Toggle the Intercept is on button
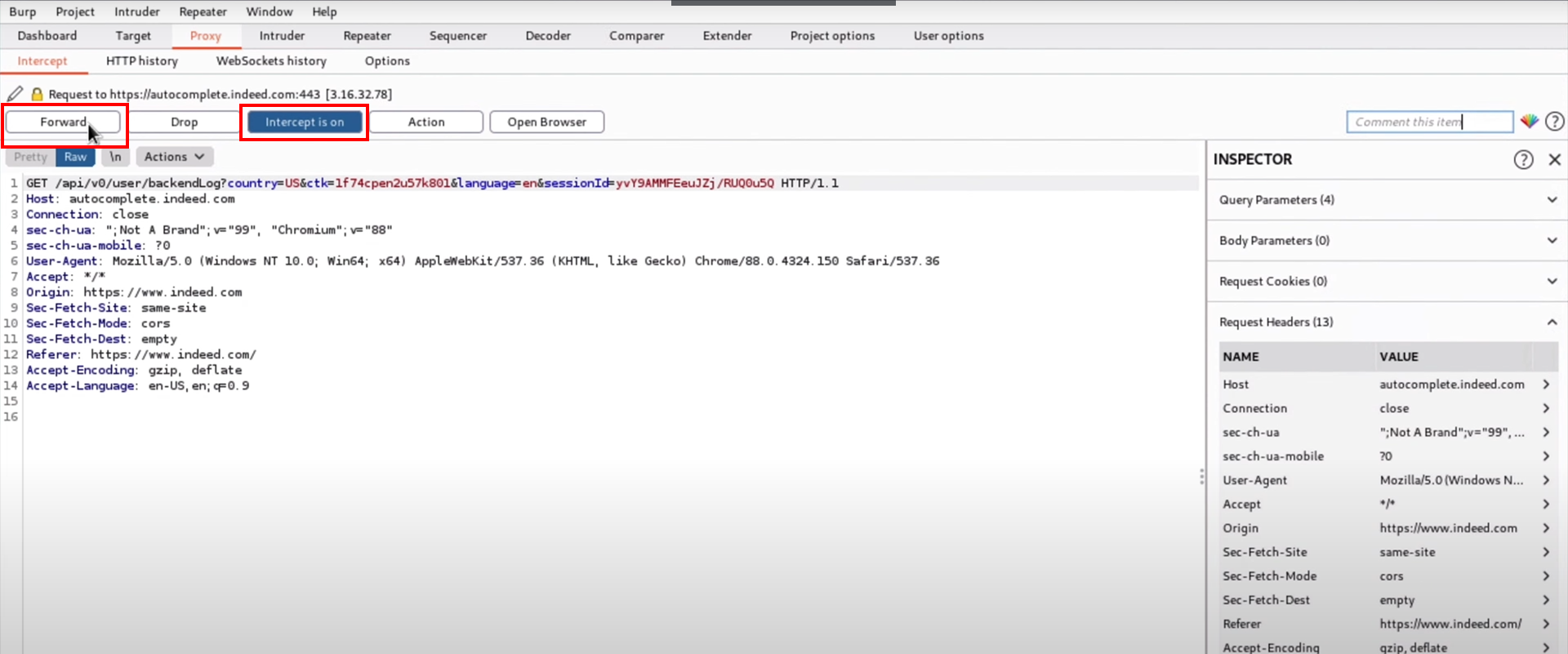 click(304, 122)
